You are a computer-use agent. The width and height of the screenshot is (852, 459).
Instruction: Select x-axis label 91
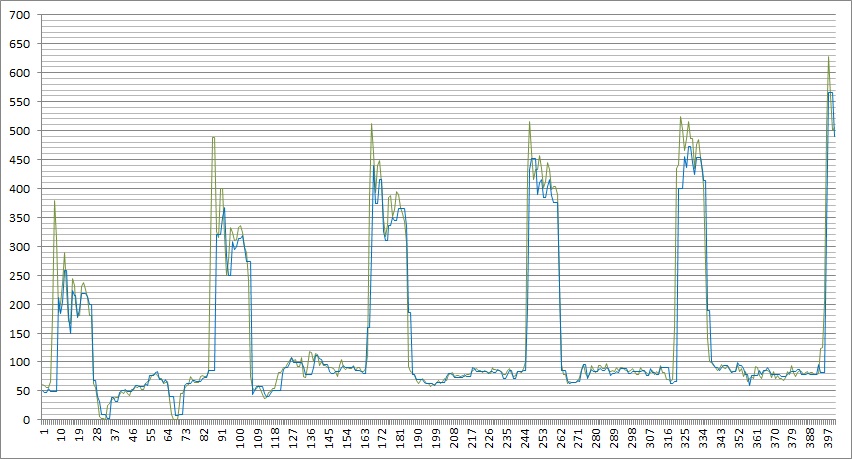[x=222, y=435]
